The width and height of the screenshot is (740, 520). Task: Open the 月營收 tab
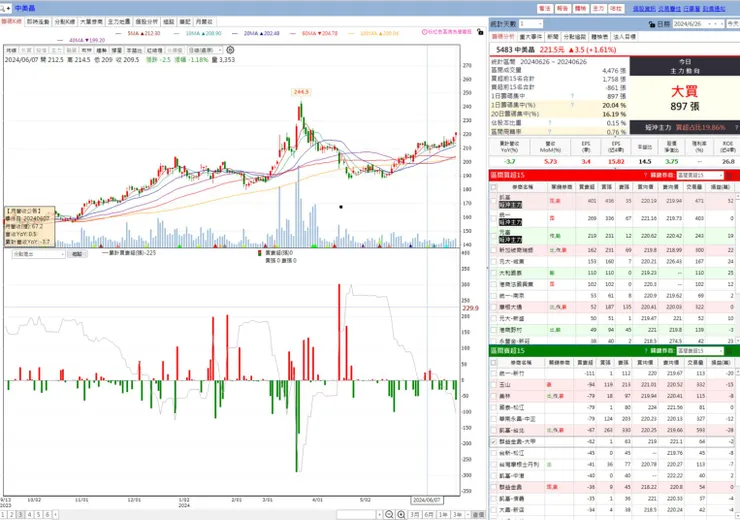(x=204, y=22)
